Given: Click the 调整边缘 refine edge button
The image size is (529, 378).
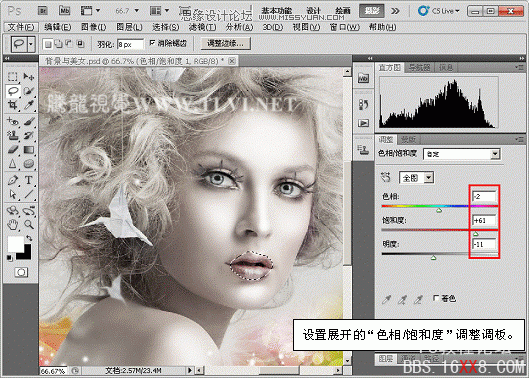Looking at the screenshot, I should click(x=225, y=43).
